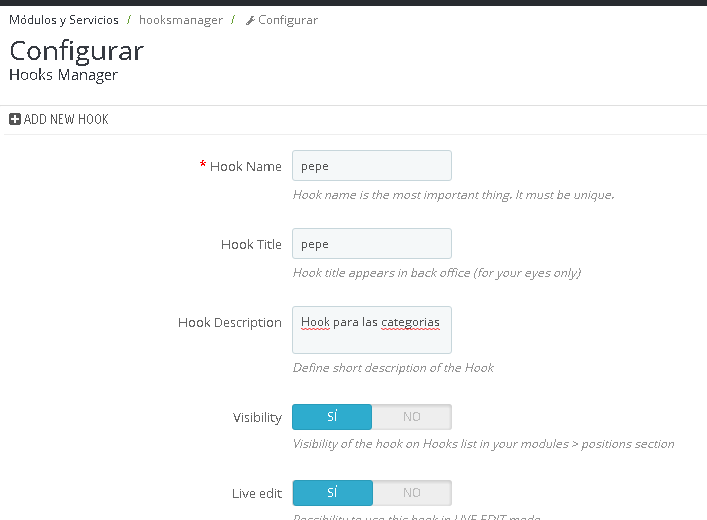
Task: Enable Live edit with SÍ
Action: (x=332, y=493)
